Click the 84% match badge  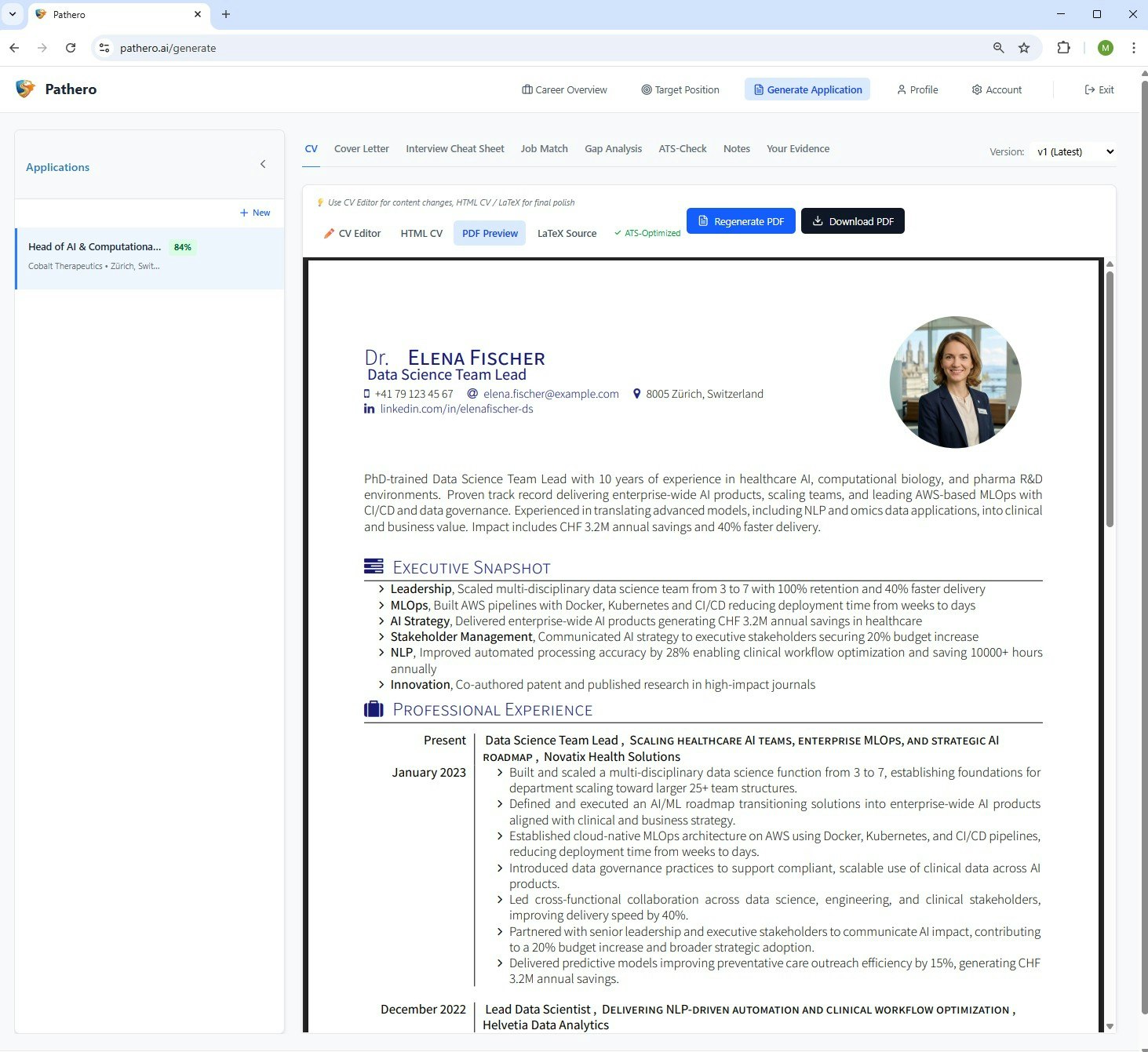tap(183, 247)
